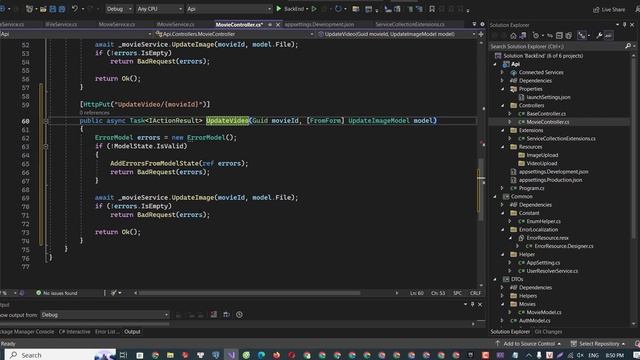The height and width of the screenshot is (360, 640).
Task: Click No issues found indicator
Action: click(x=56, y=293)
